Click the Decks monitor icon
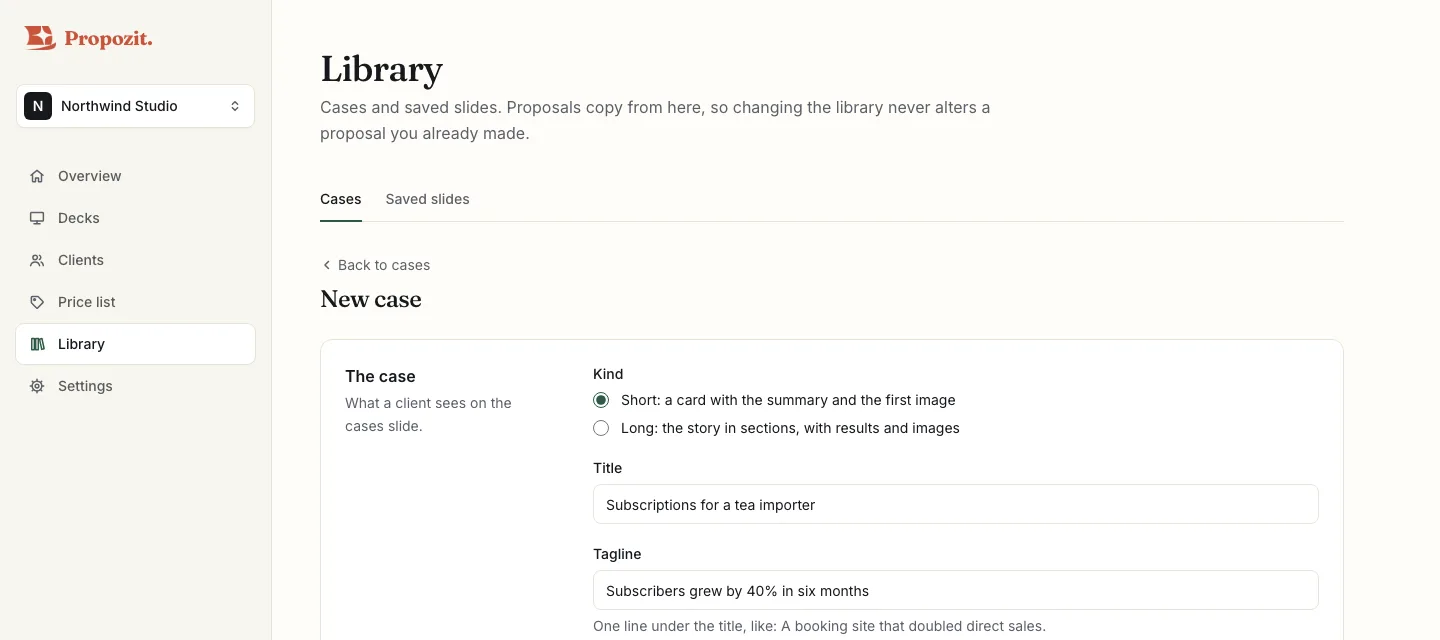 pos(37,218)
